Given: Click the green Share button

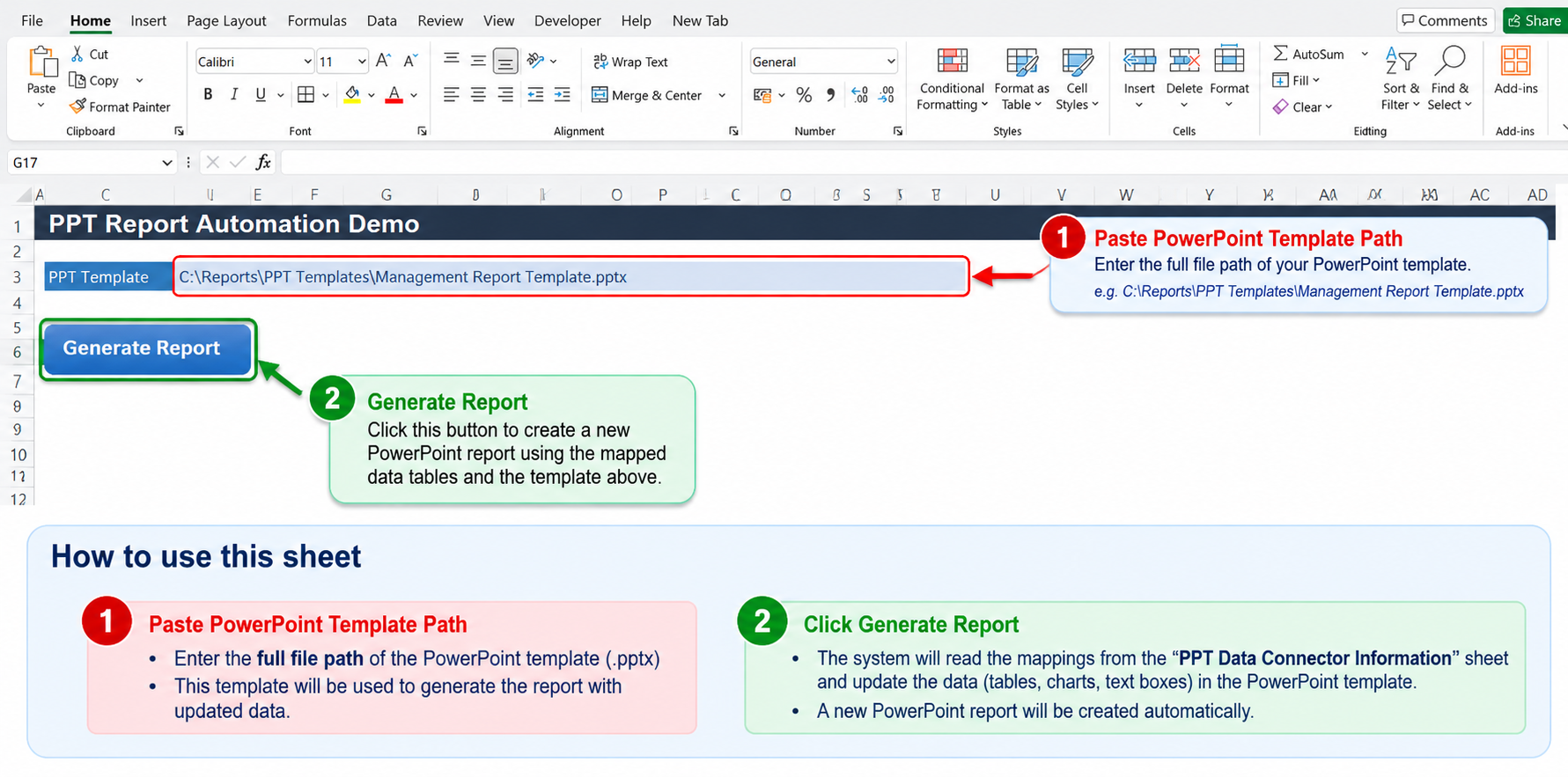Looking at the screenshot, I should [1535, 20].
